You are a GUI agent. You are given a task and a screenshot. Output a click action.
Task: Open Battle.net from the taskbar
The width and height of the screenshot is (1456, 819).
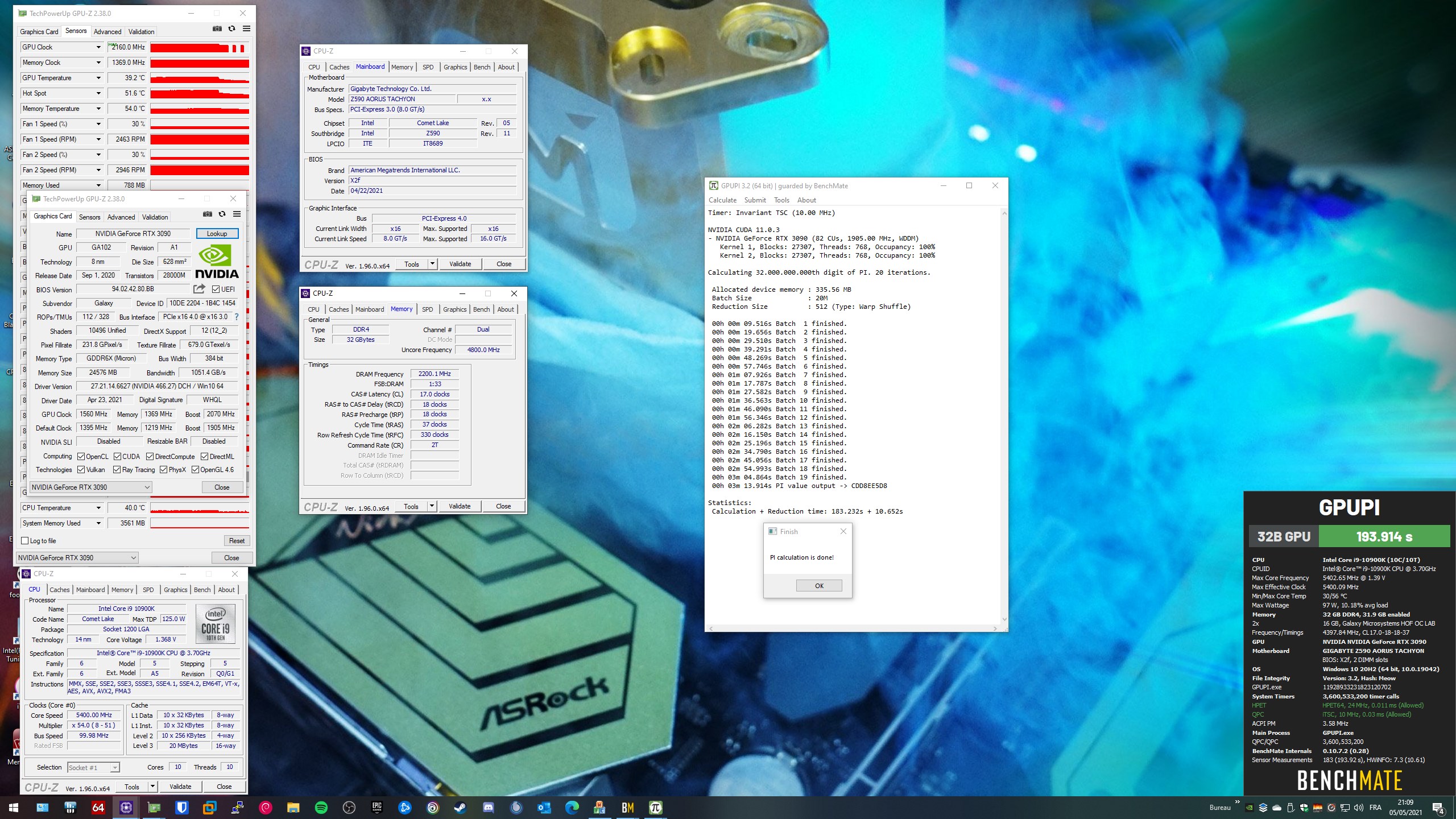coord(405,808)
